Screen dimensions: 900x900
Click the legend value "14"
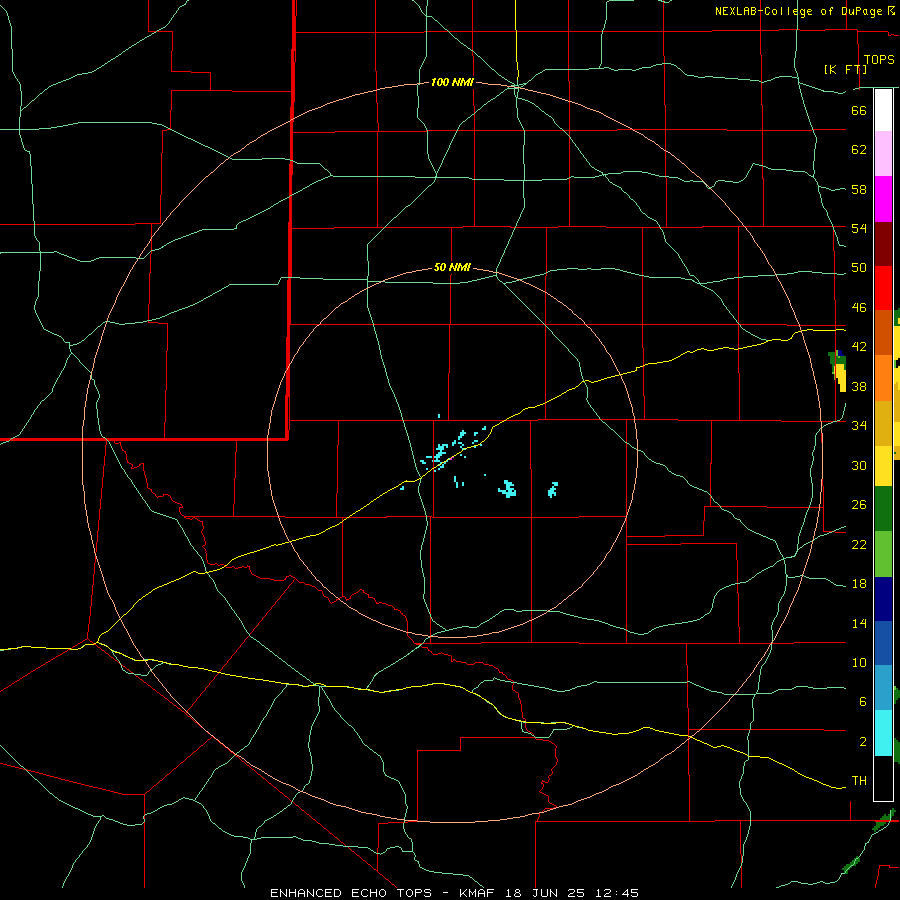coord(859,623)
